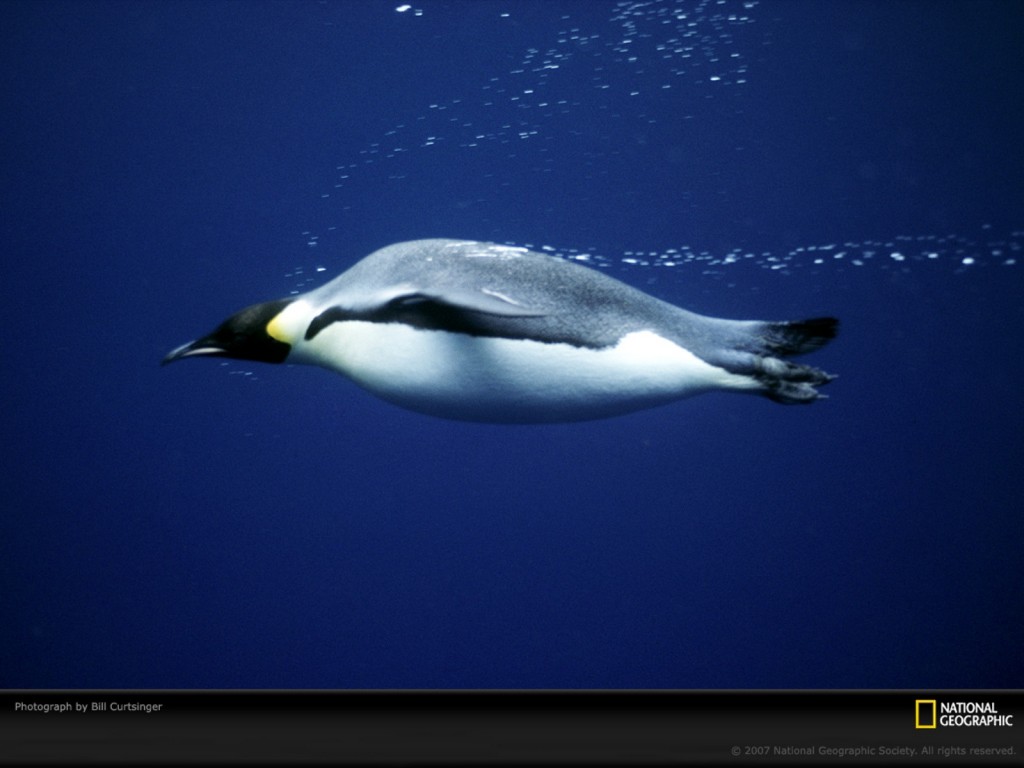Click the NATIONAL GEOGRAPHIC wordmark text
The width and height of the screenshot is (1024, 768).
[975, 714]
